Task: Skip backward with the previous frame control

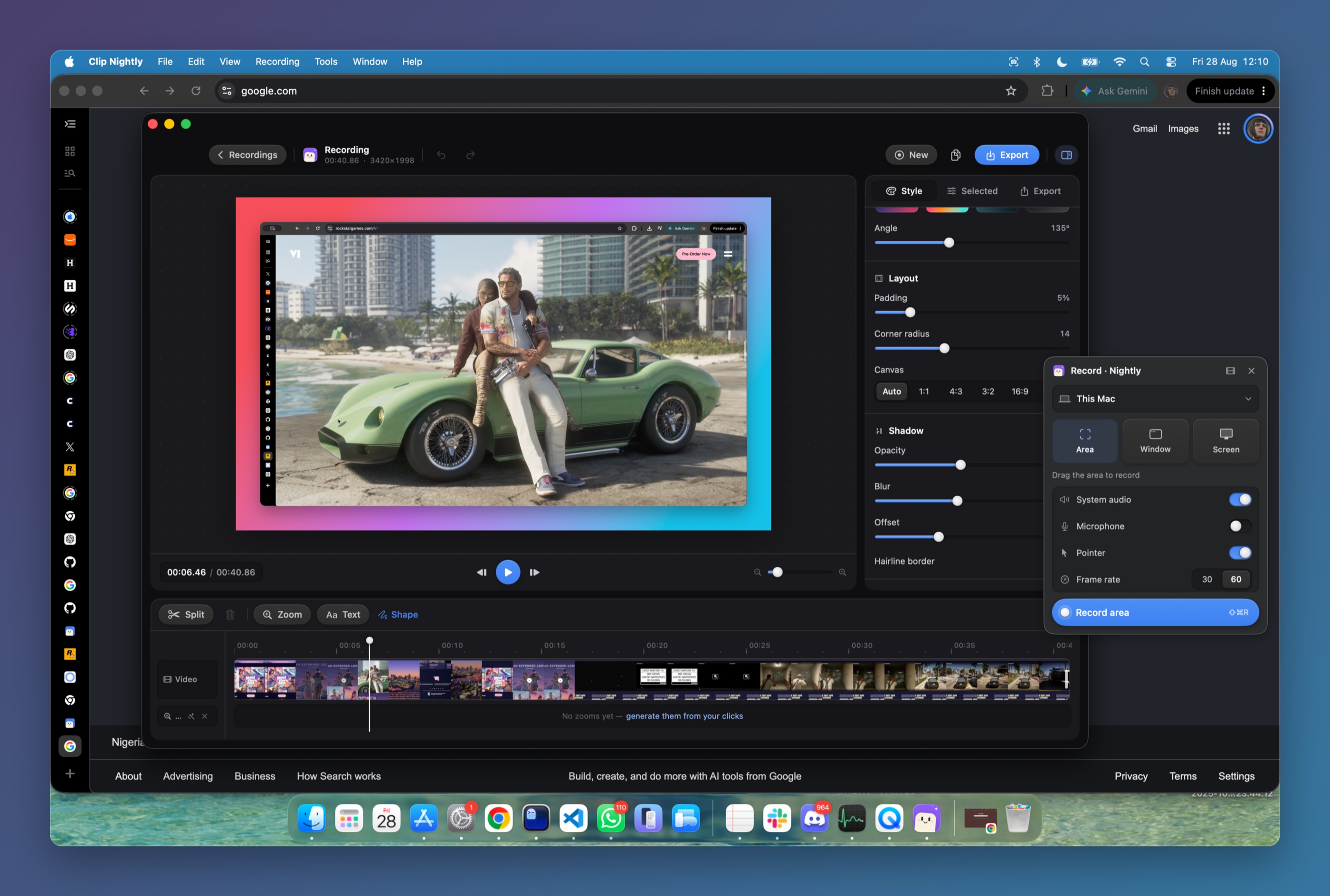Action: [x=482, y=572]
